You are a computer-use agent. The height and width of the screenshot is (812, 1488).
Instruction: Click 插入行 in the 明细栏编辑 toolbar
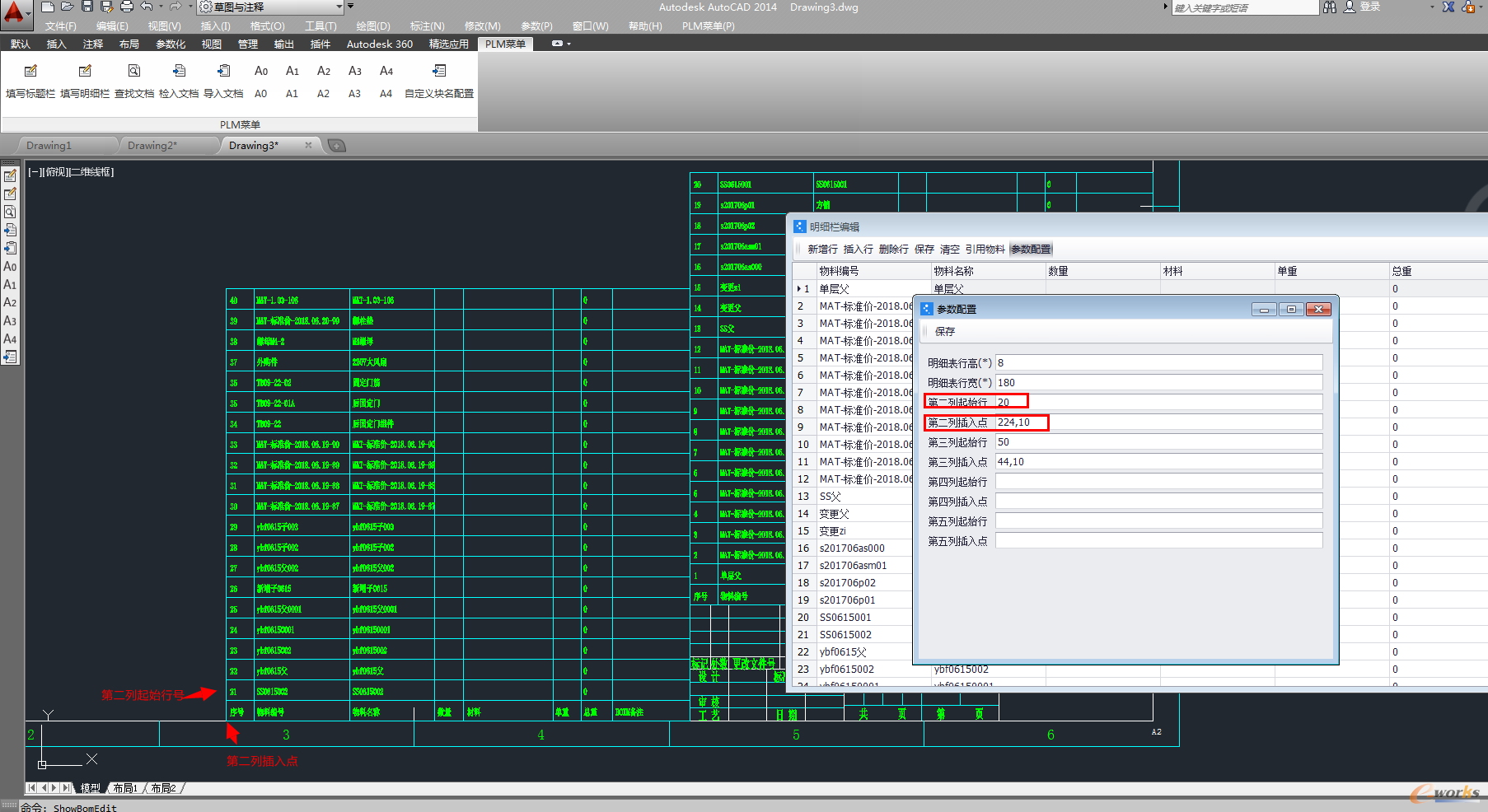(x=858, y=250)
